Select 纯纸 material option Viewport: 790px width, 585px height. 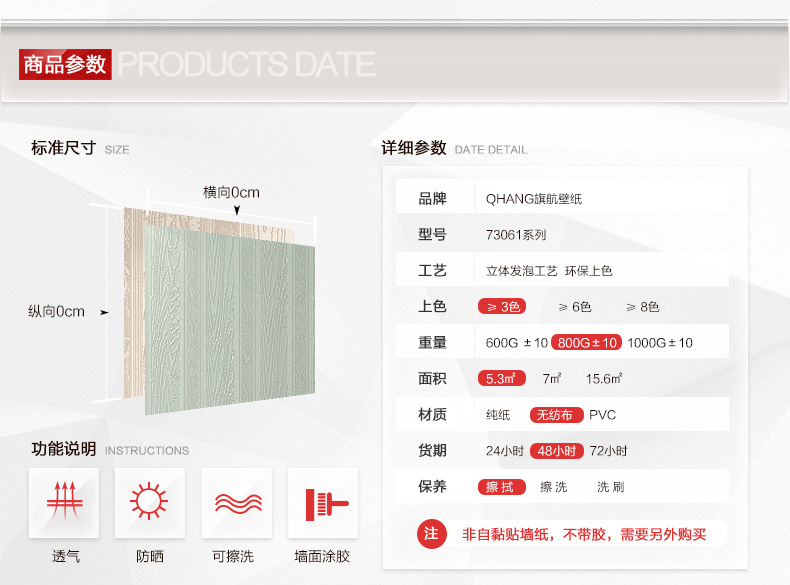(498, 415)
